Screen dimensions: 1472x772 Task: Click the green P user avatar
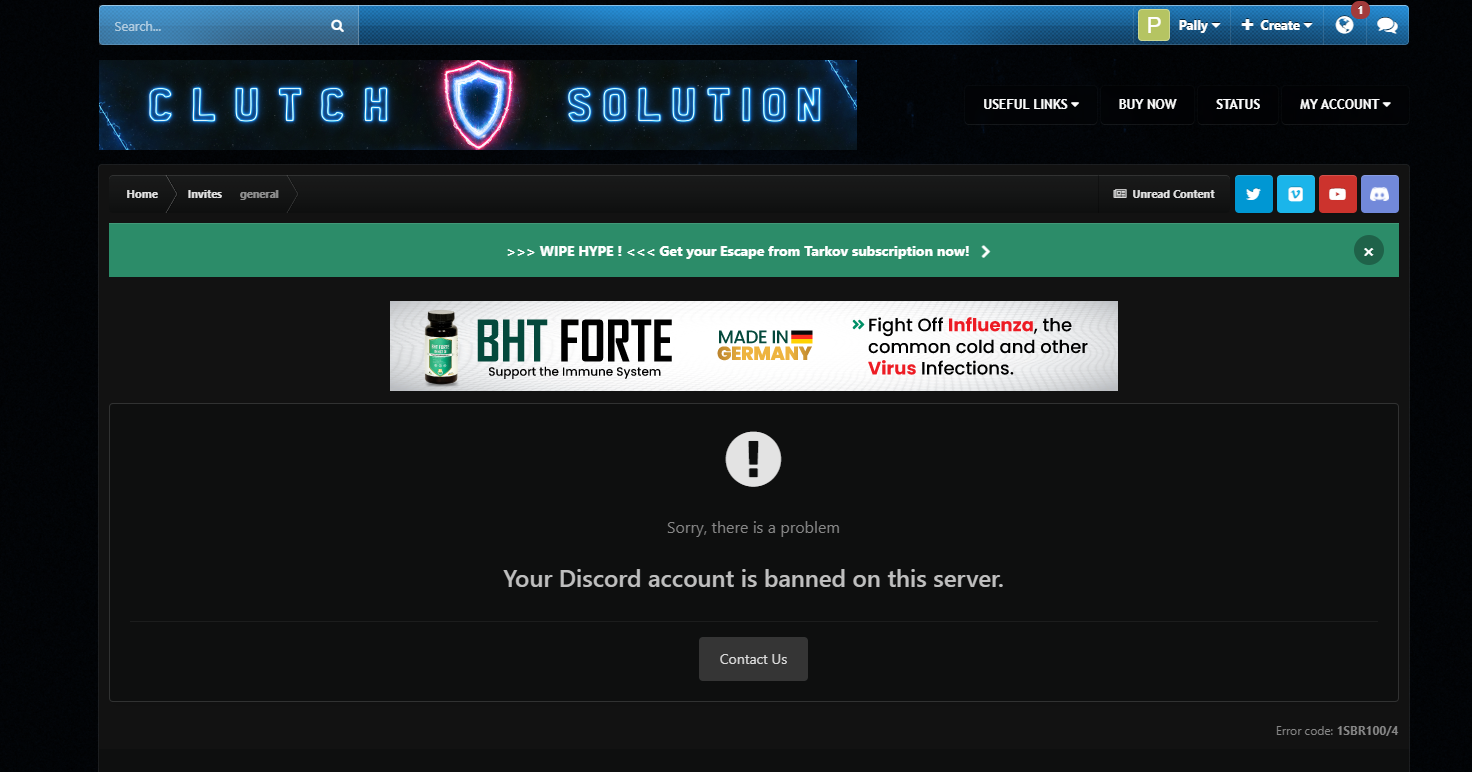tap(1153, 25)
